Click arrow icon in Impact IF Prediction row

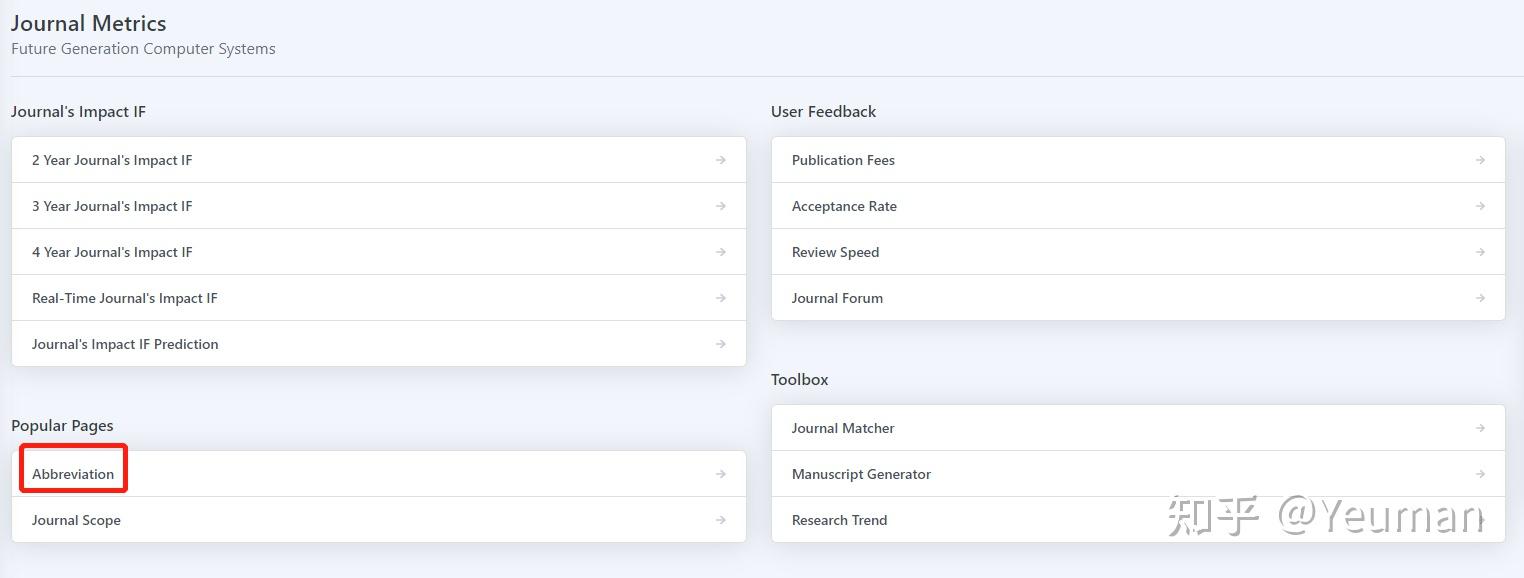(x=721, y=344)
